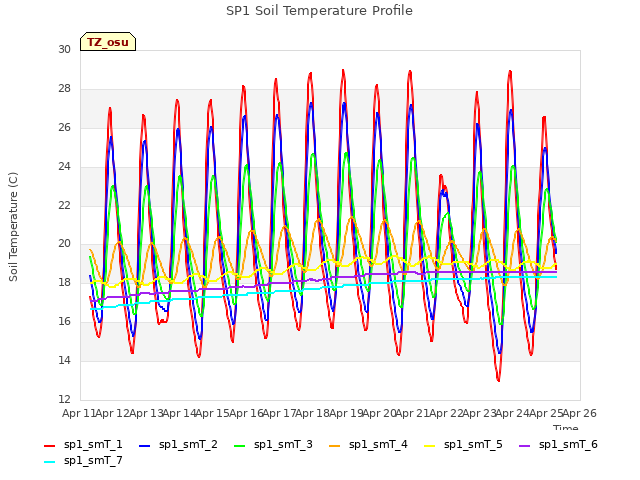The width and height of the screenshot is (640, 480).
Task: Click the Apr 24 x-axis tick label
Action: tap(512, 413)
